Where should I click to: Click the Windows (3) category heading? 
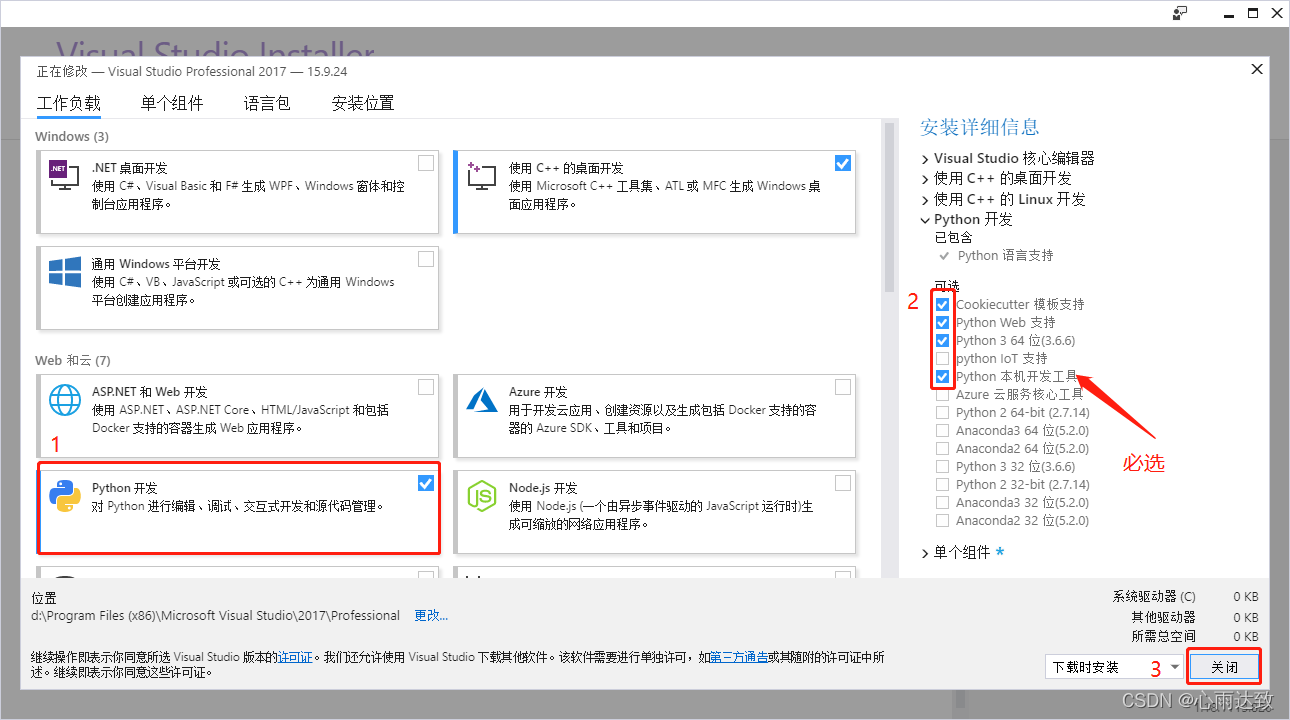click(x=72, y=136)
